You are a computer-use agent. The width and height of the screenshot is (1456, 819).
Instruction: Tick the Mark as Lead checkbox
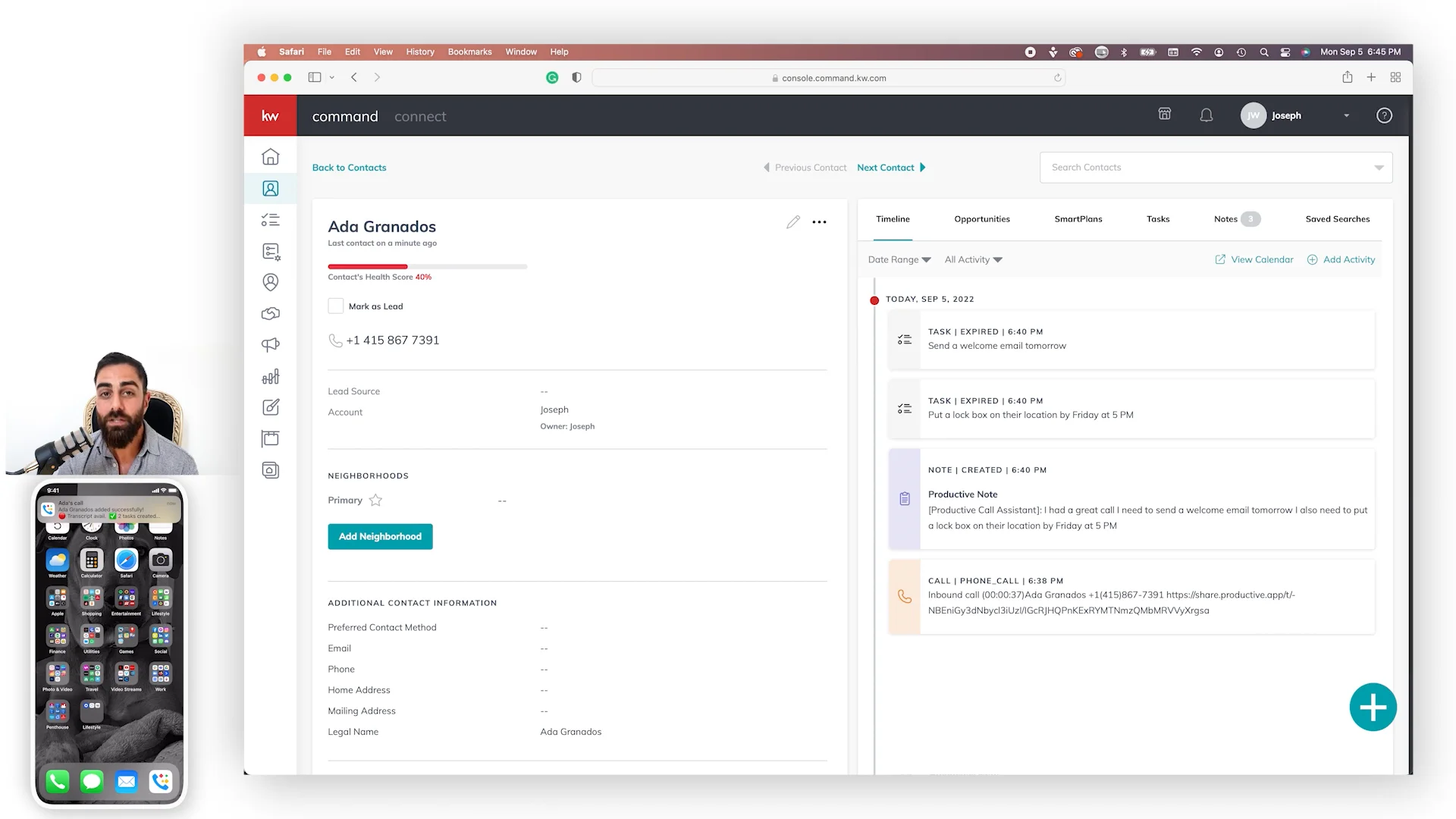click(x=336, y=306)
